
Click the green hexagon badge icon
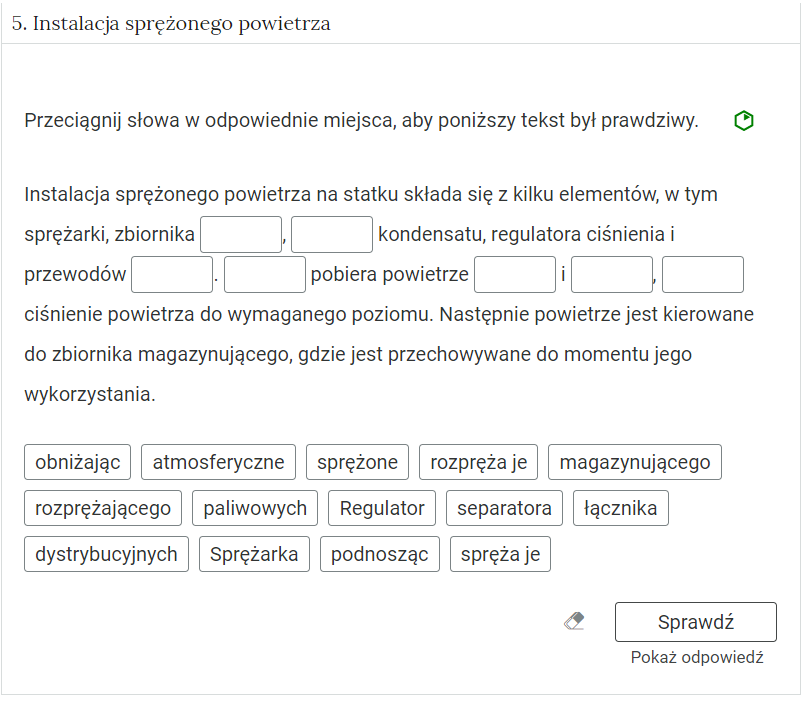coord(744,120)
